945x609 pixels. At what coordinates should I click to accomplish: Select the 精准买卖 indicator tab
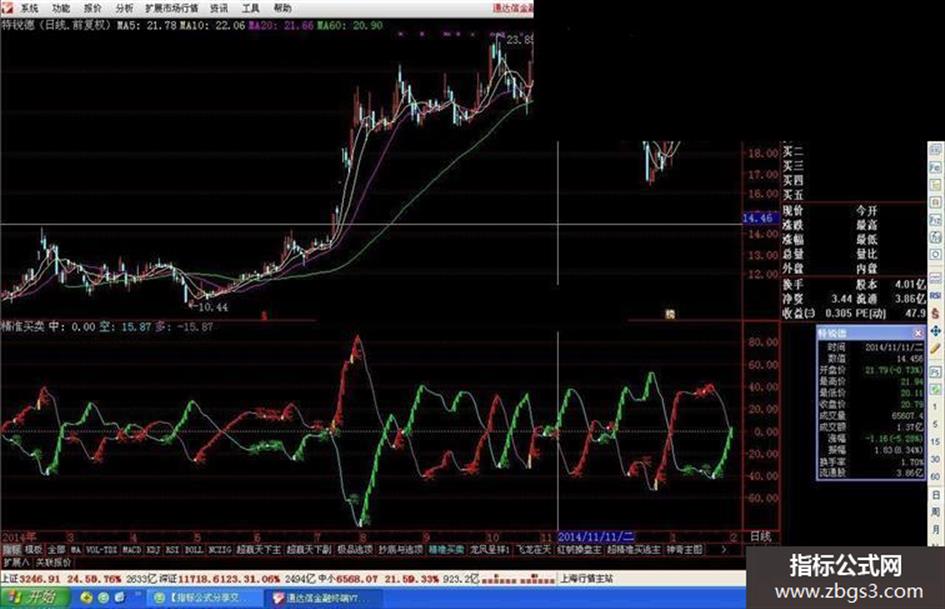(x=446, y=549)
